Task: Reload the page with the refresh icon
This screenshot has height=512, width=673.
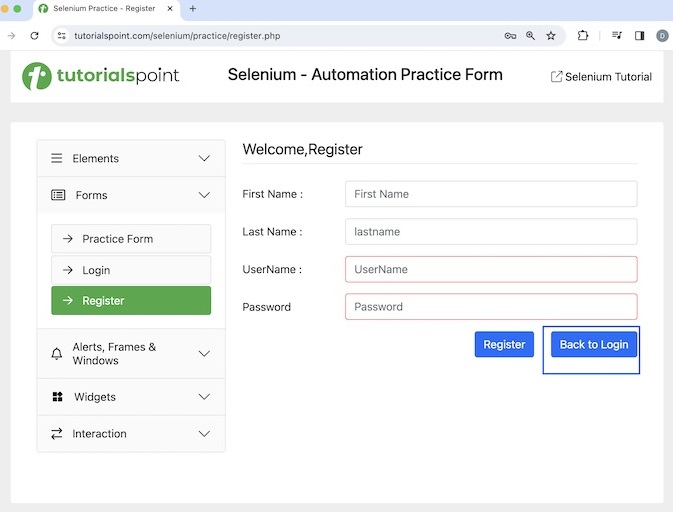Action: [x=35, y=35]
